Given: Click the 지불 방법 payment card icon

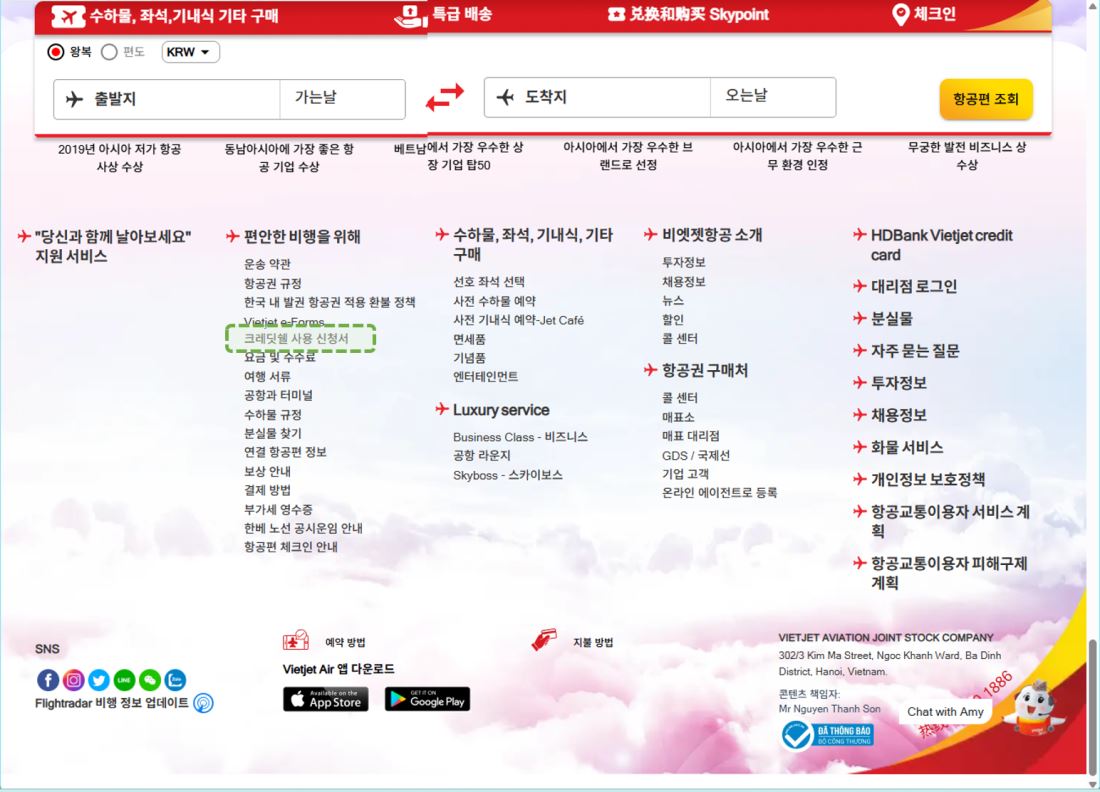Looking at the screenshot, I should (x=544, y=639).
